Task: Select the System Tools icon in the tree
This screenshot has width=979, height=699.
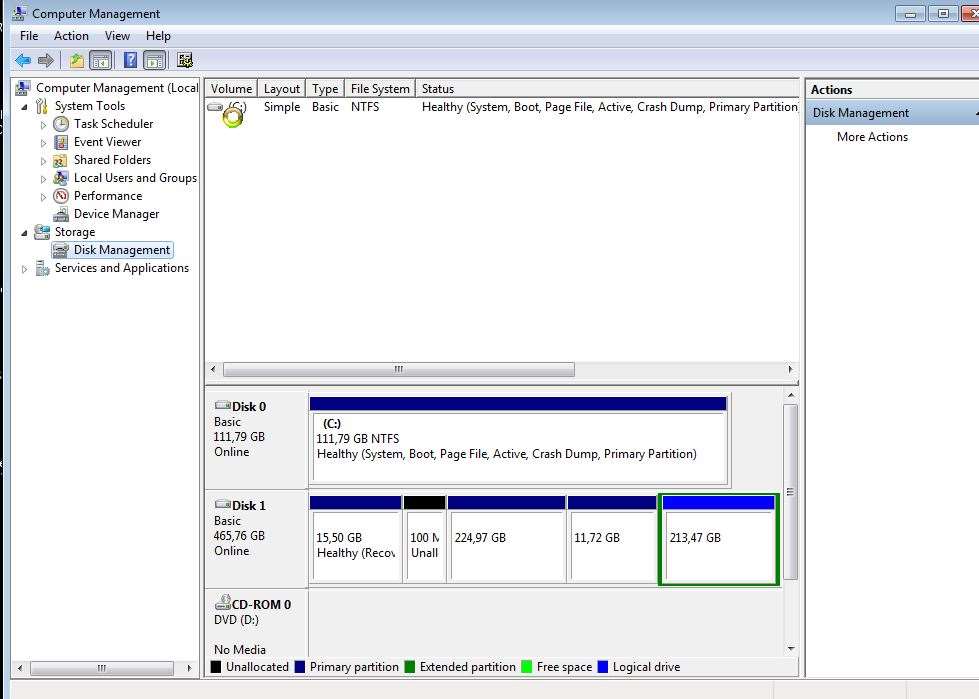Action: (x=42, y=106)
